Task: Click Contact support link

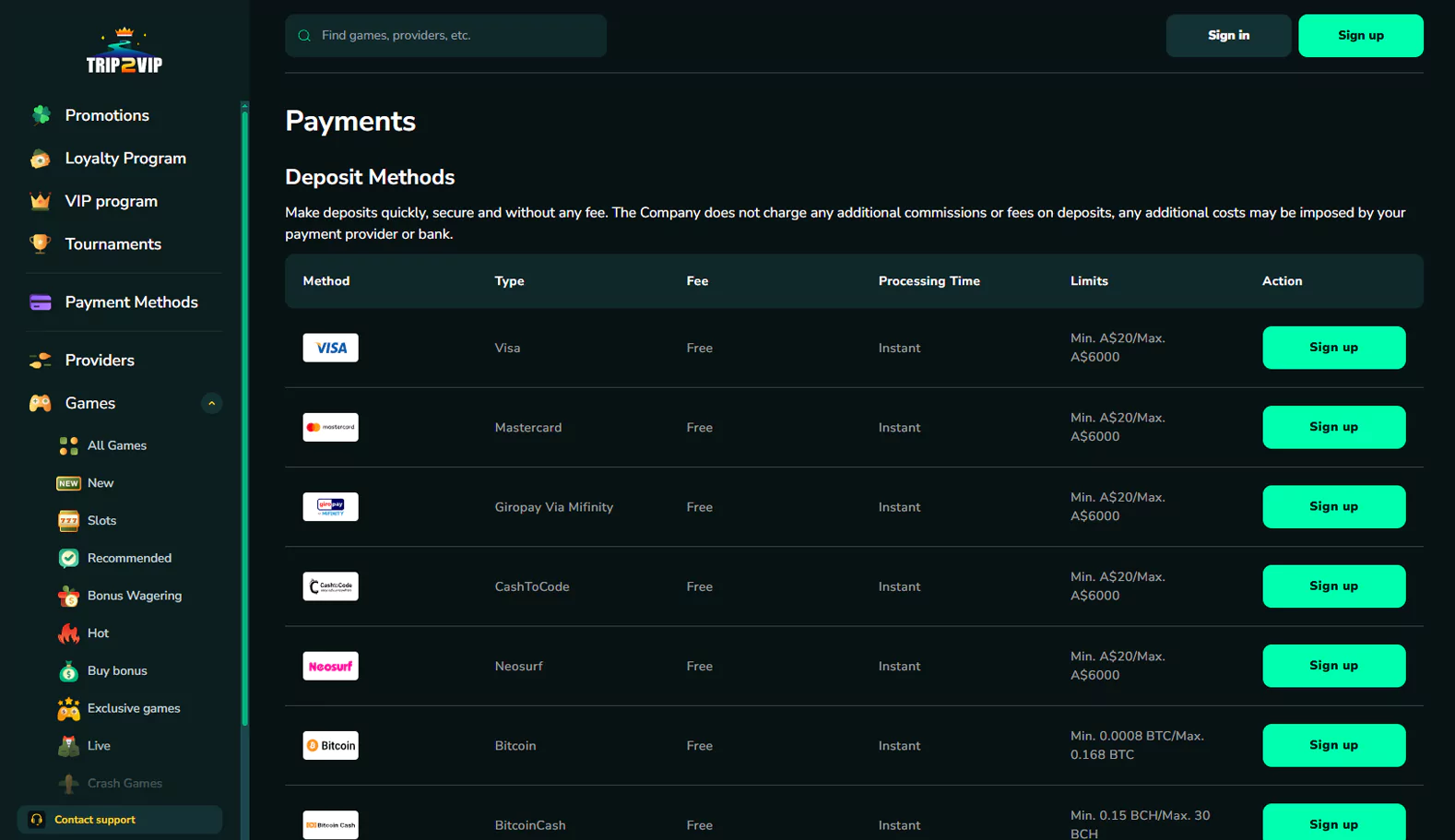Action: [x=94, y=820]
